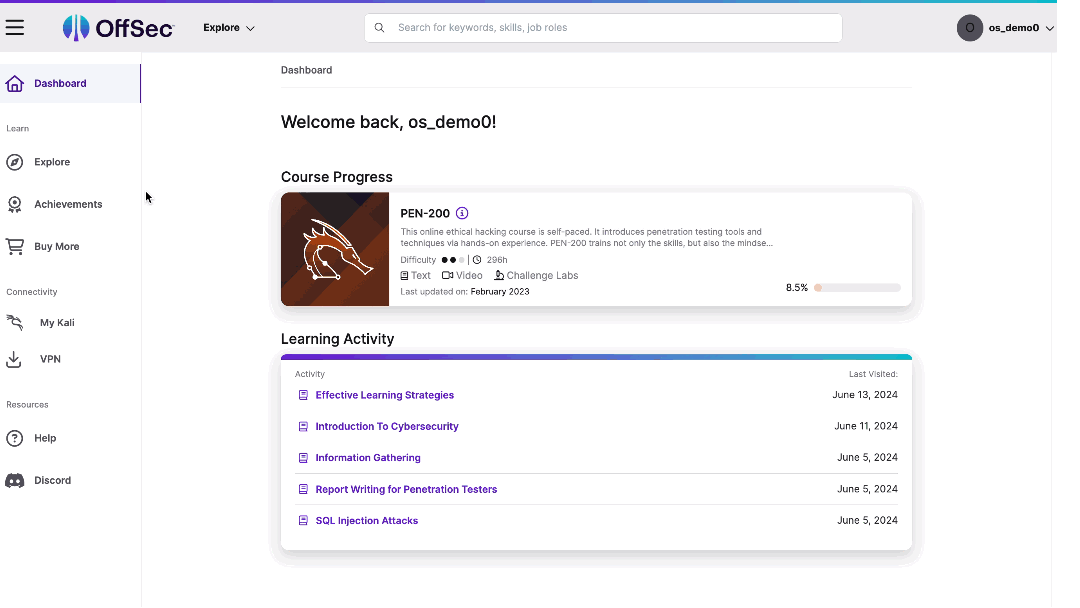This screenshot has width=1080, height=608.
Task: Select the Dashboard sidebar item
Action: pyautogui.click(x=60, y=83)
